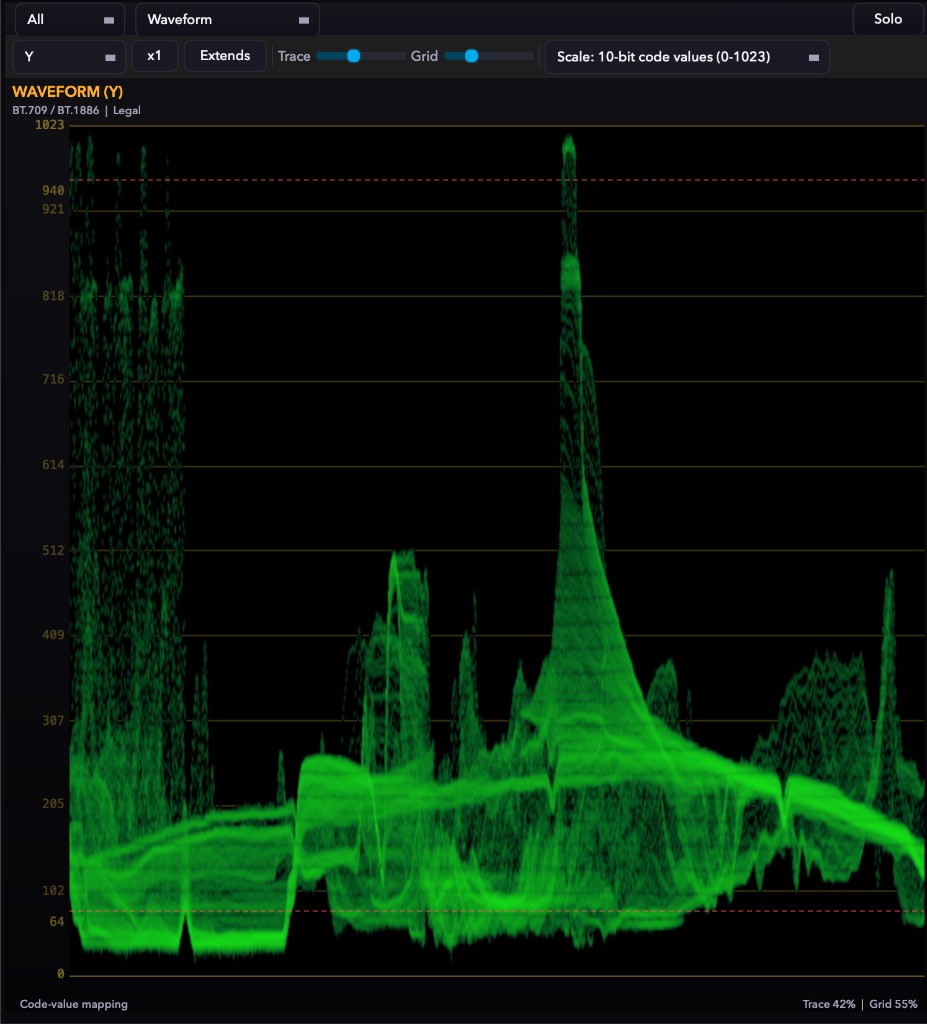Click the Grid 55% status readout
The height and width of the screenshot is (1024, 927).
pyautogui.click(x=893, y=1004)
